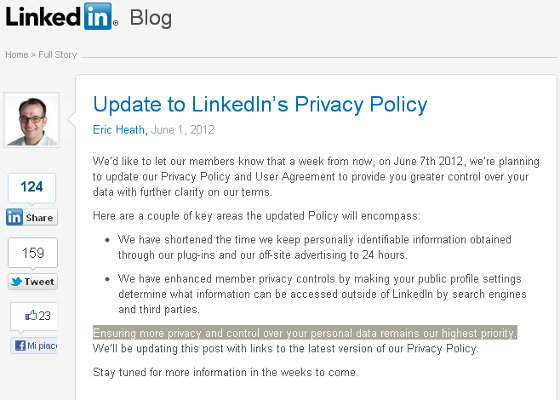The width and height of the screenshot is (560, 400).
Task: Open the article title link
Action: coord(260,105)
